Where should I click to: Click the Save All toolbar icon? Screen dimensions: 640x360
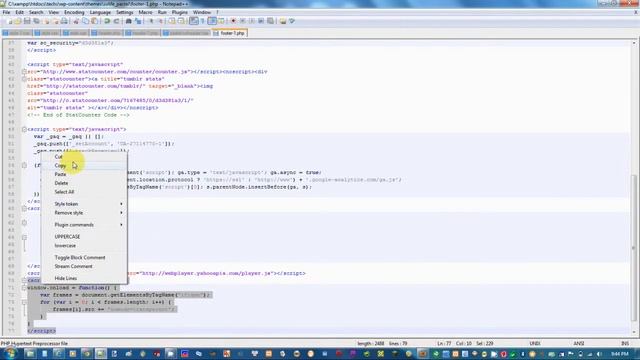(x=36, y=21)
